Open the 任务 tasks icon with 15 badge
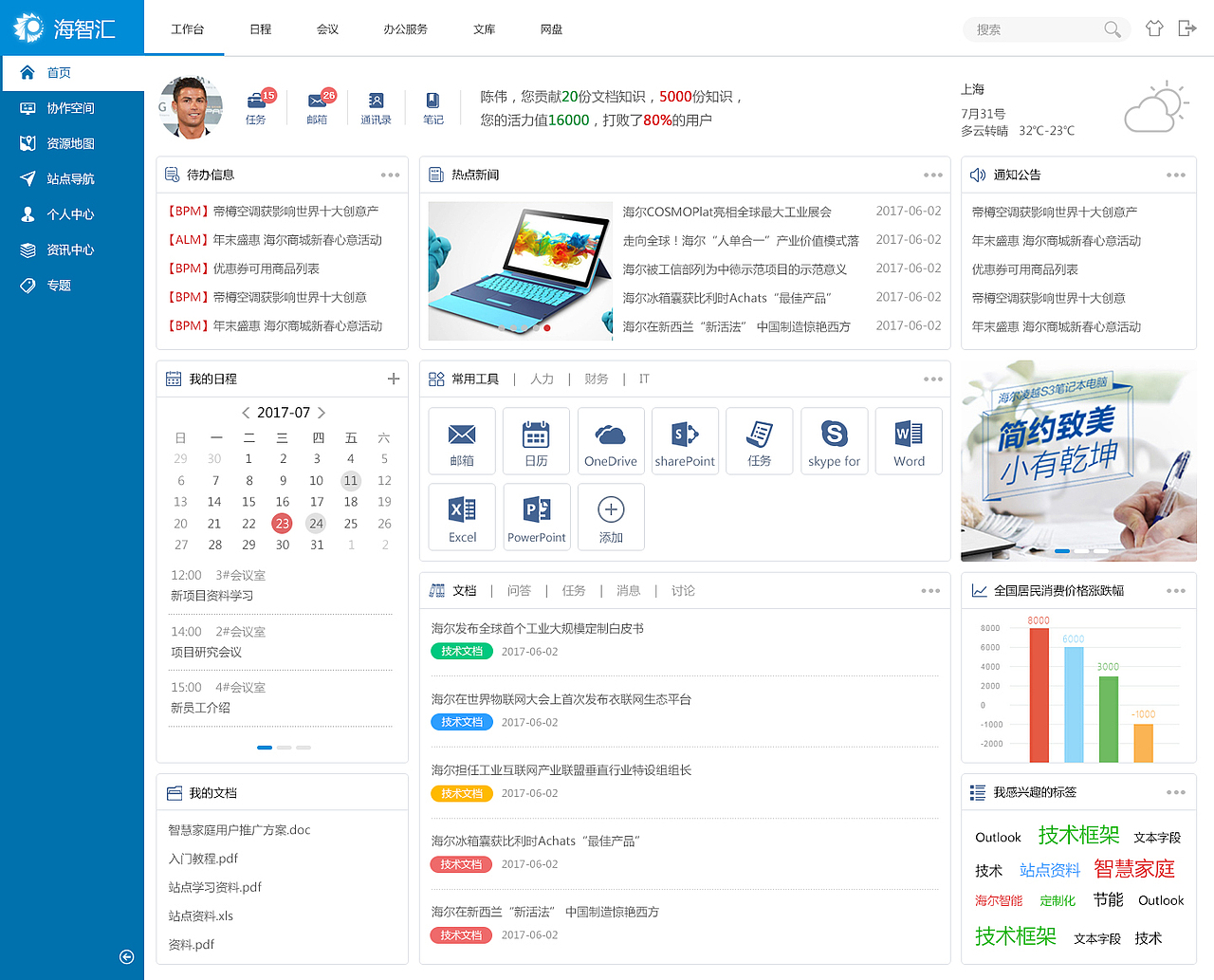The width and height of the screenshot is (1214, 980). pyautogui.click(x=255, y=104)
